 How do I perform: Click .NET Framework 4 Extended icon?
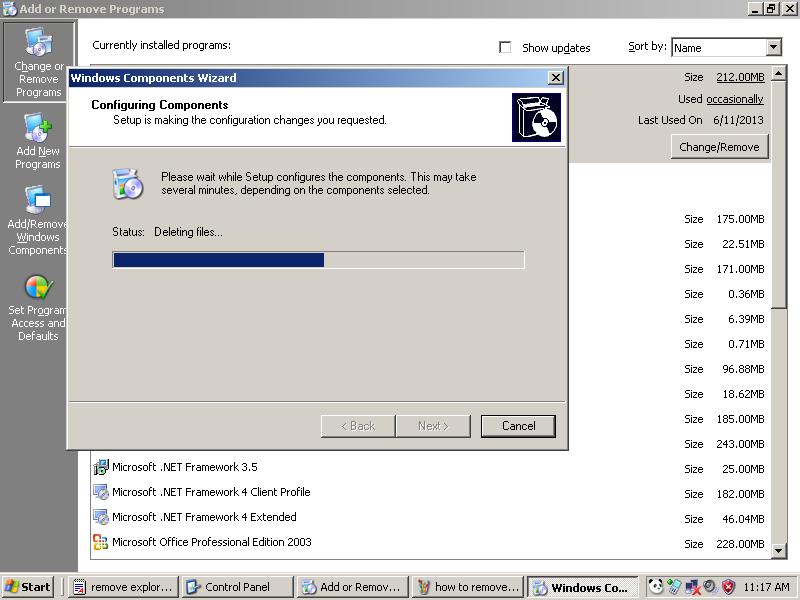click(x=101, y=517)
